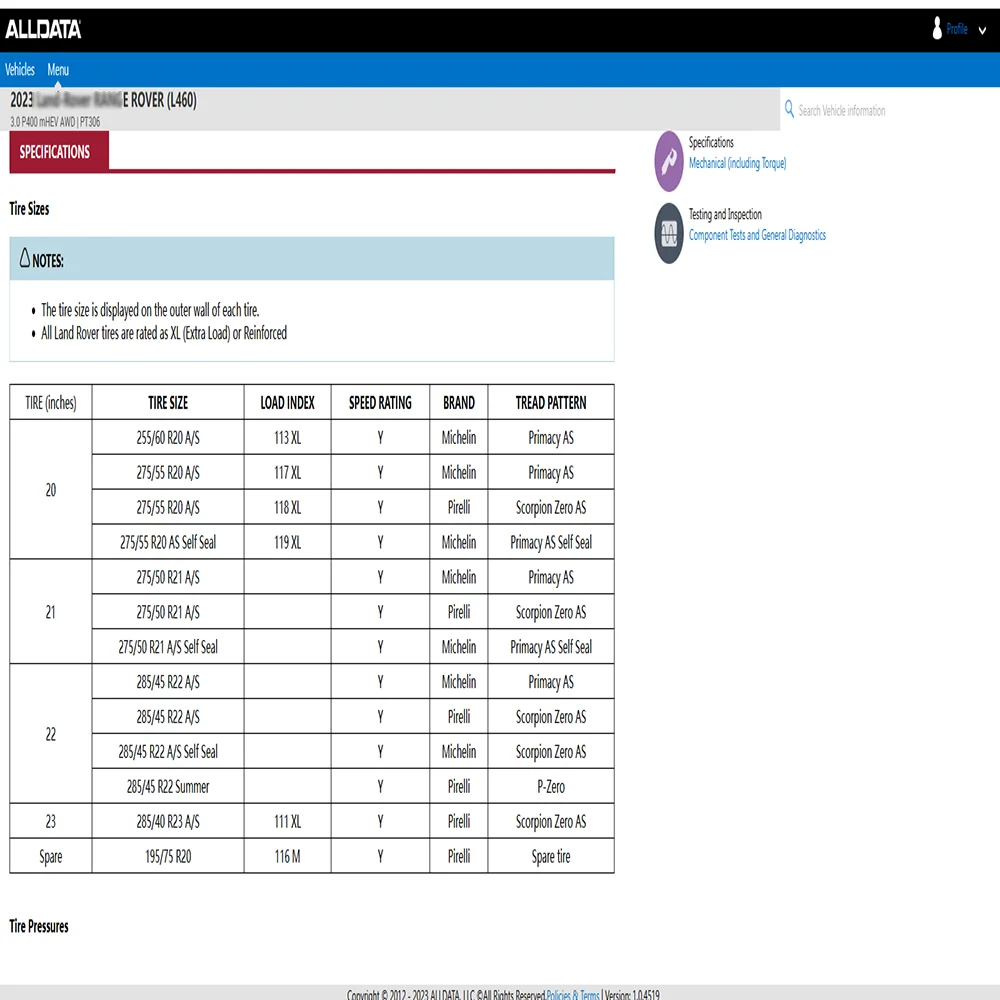Select the 275/55 R20 AS Self Seal cell
This screenshot has width=1000, height=1000.
168,542
